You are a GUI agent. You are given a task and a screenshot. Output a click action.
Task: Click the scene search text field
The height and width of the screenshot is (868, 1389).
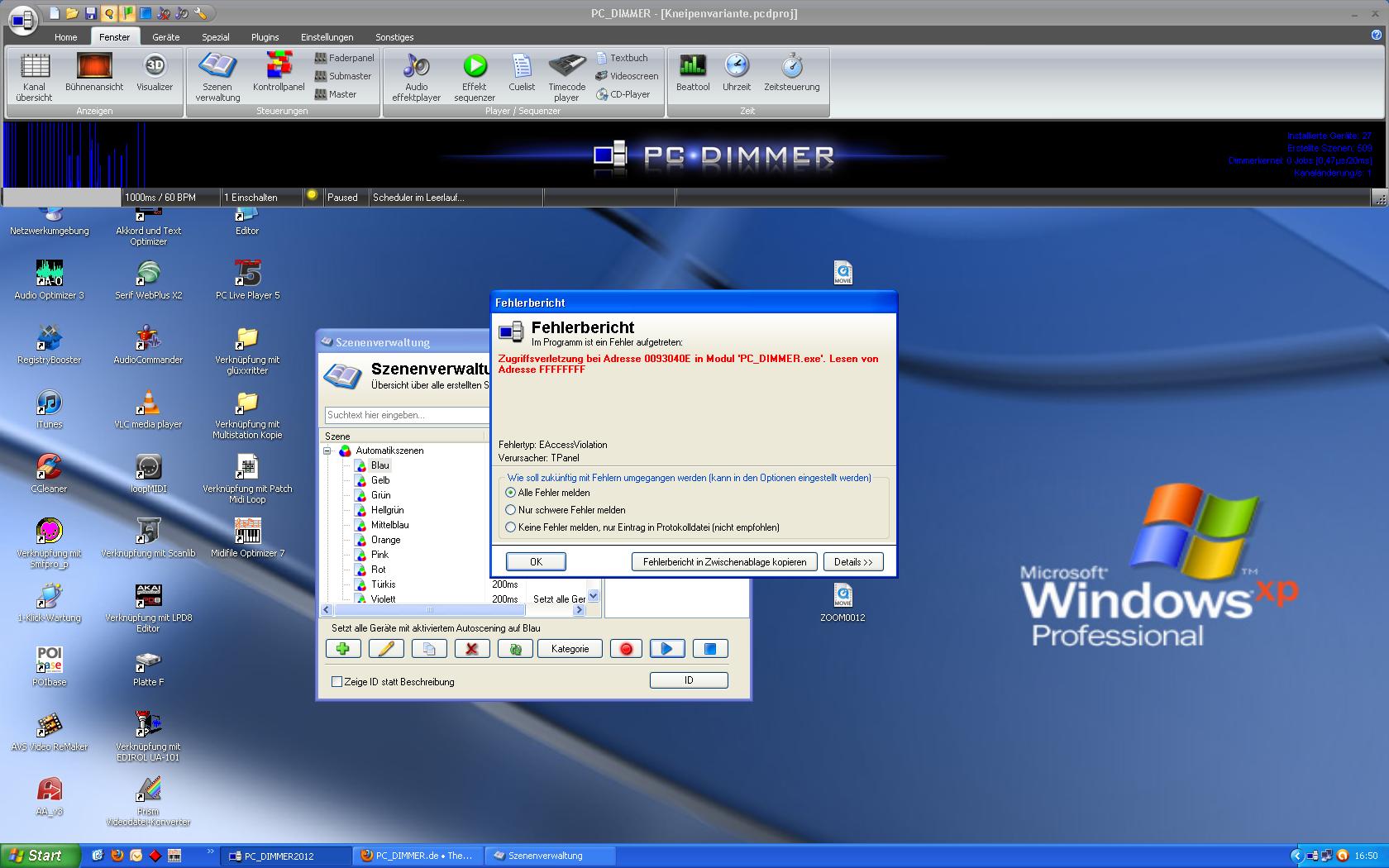pyautogui.click(x=405, y=415)
